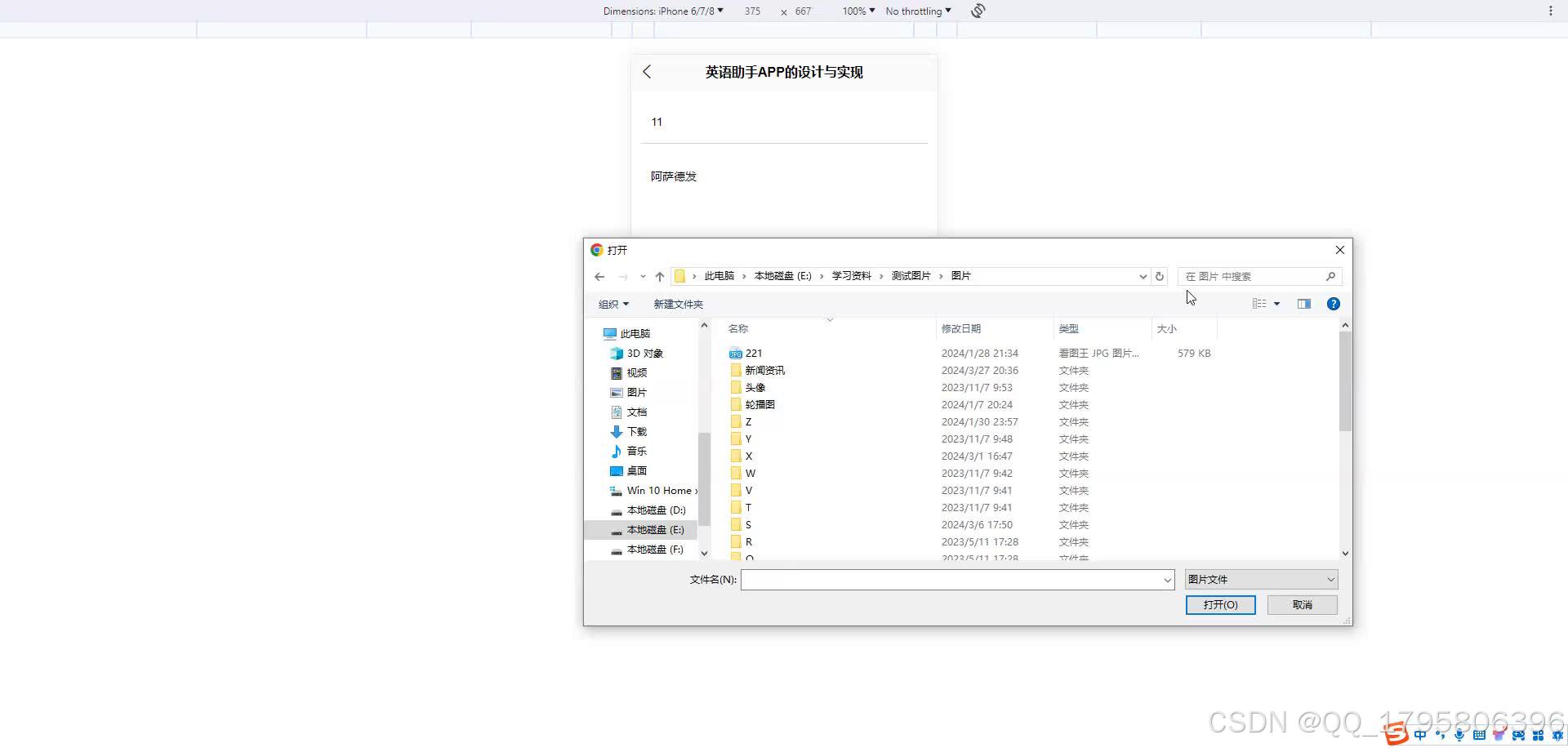This screenshot has width=1568, height=748.
Task: Click the device width 375 field
Action: [x=753, y=11]
